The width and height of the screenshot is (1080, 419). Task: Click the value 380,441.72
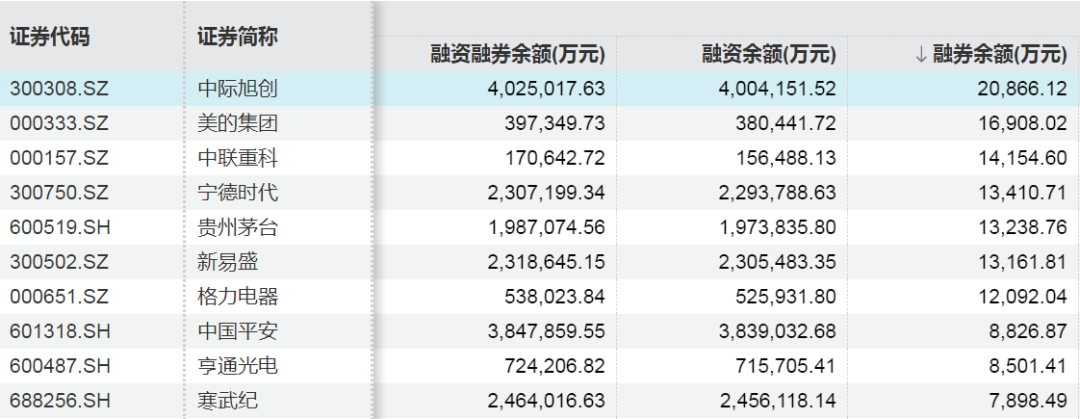[786, 123]
